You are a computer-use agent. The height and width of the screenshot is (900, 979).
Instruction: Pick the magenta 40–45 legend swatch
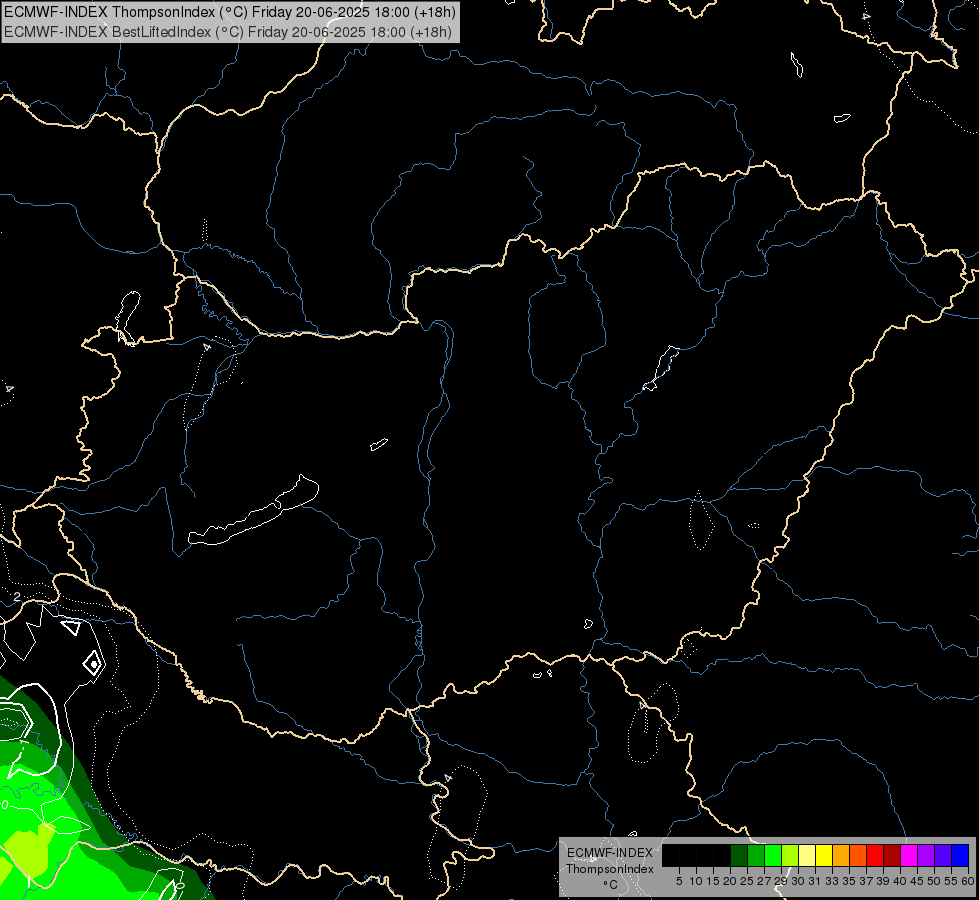[x=909, y=855]
